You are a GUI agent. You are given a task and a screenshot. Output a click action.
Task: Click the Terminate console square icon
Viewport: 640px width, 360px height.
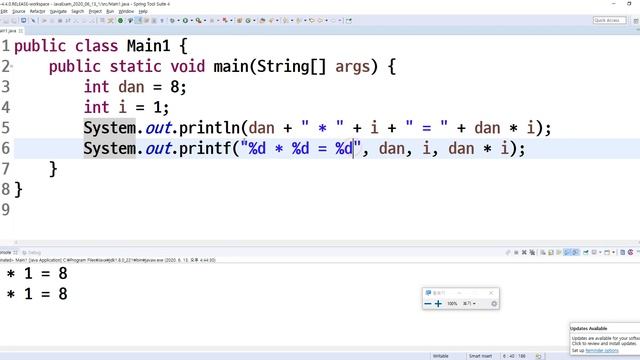[516, 253]
